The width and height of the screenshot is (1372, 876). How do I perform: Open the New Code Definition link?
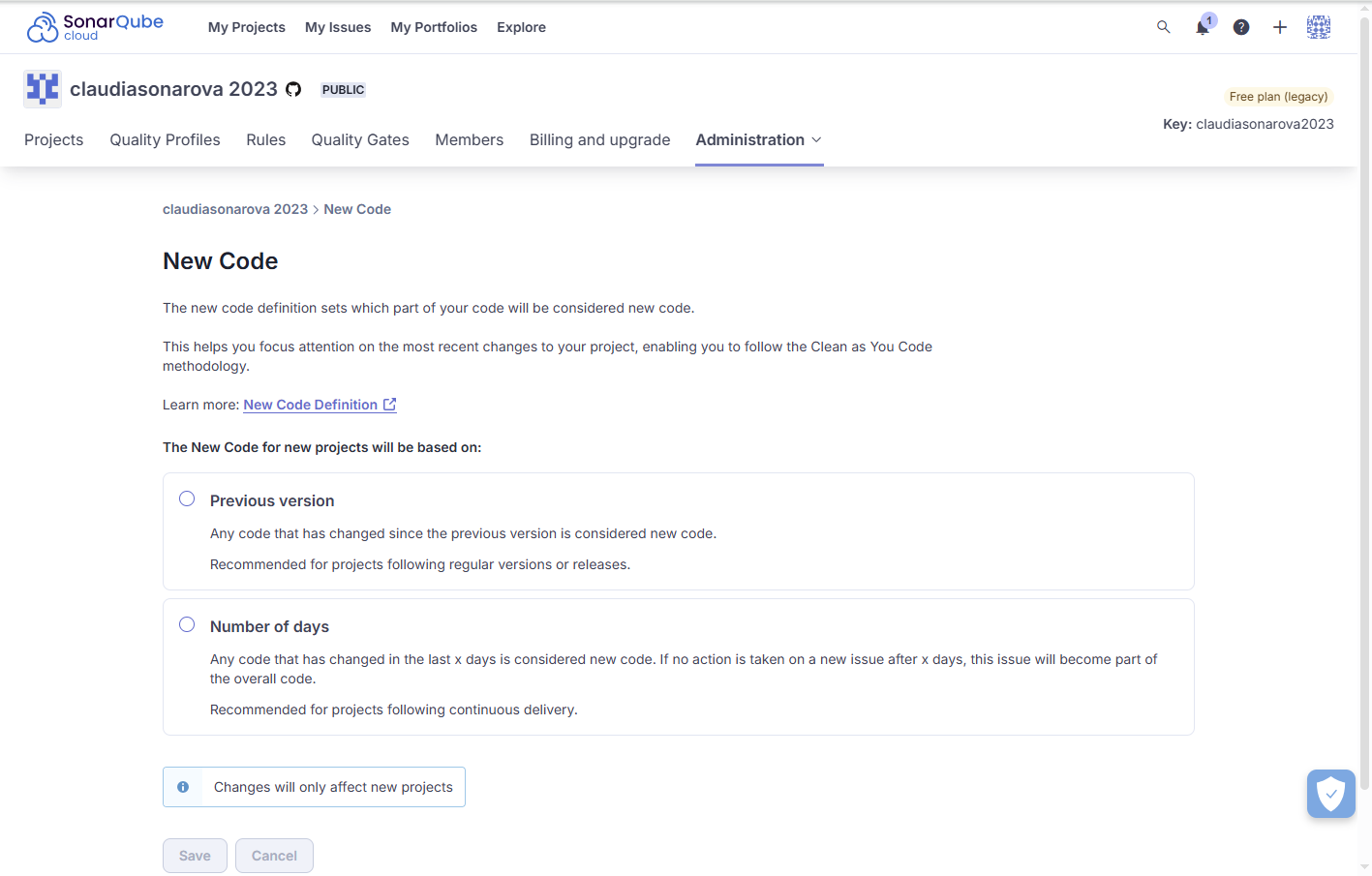coord(312,405)
